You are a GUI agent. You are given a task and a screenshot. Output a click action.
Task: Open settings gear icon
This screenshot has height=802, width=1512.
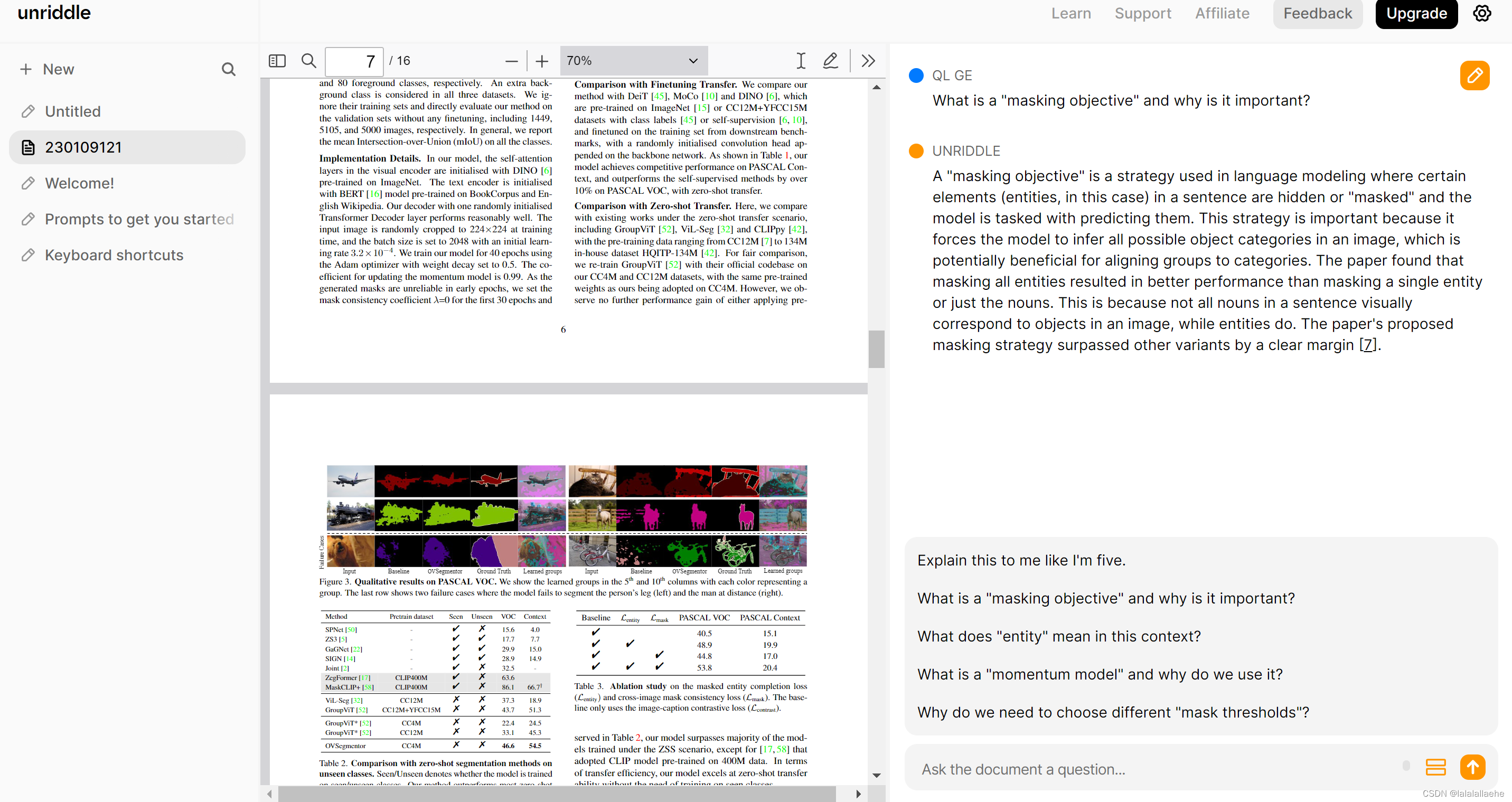point(1482,13)
